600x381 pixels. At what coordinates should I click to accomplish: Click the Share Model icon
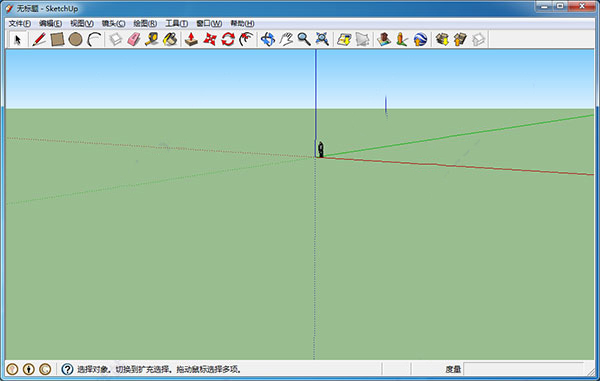460,39
